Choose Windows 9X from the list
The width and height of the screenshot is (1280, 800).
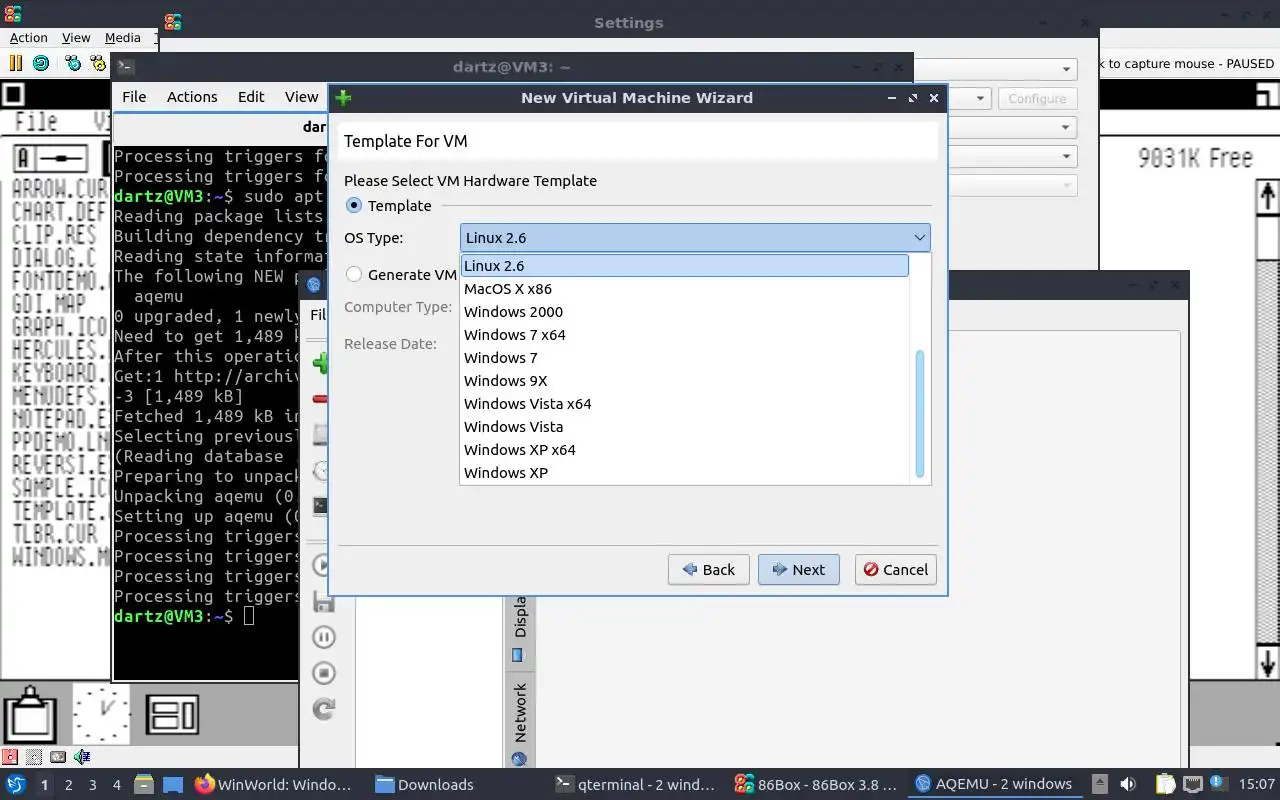pos(685,381)
